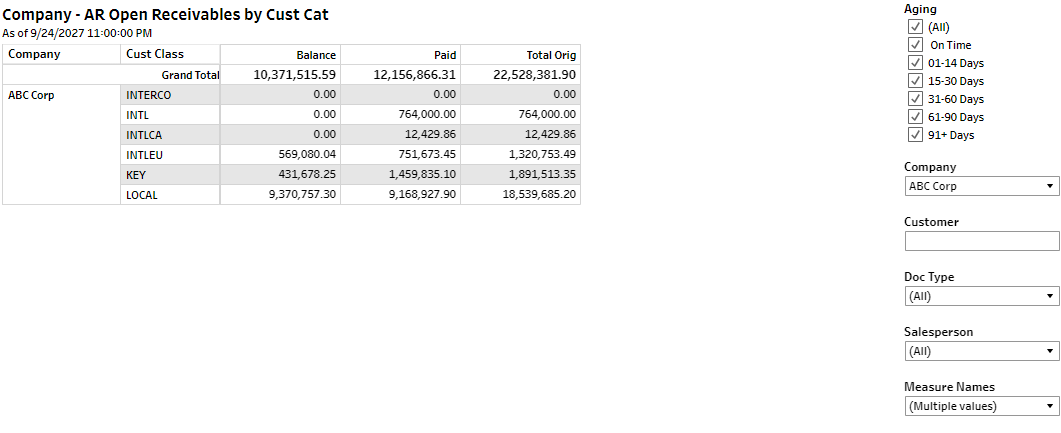Select the ABC Corp company row label
Image resolution: width=1061 pixels, height=433 pixels.
tap(31, 97)
